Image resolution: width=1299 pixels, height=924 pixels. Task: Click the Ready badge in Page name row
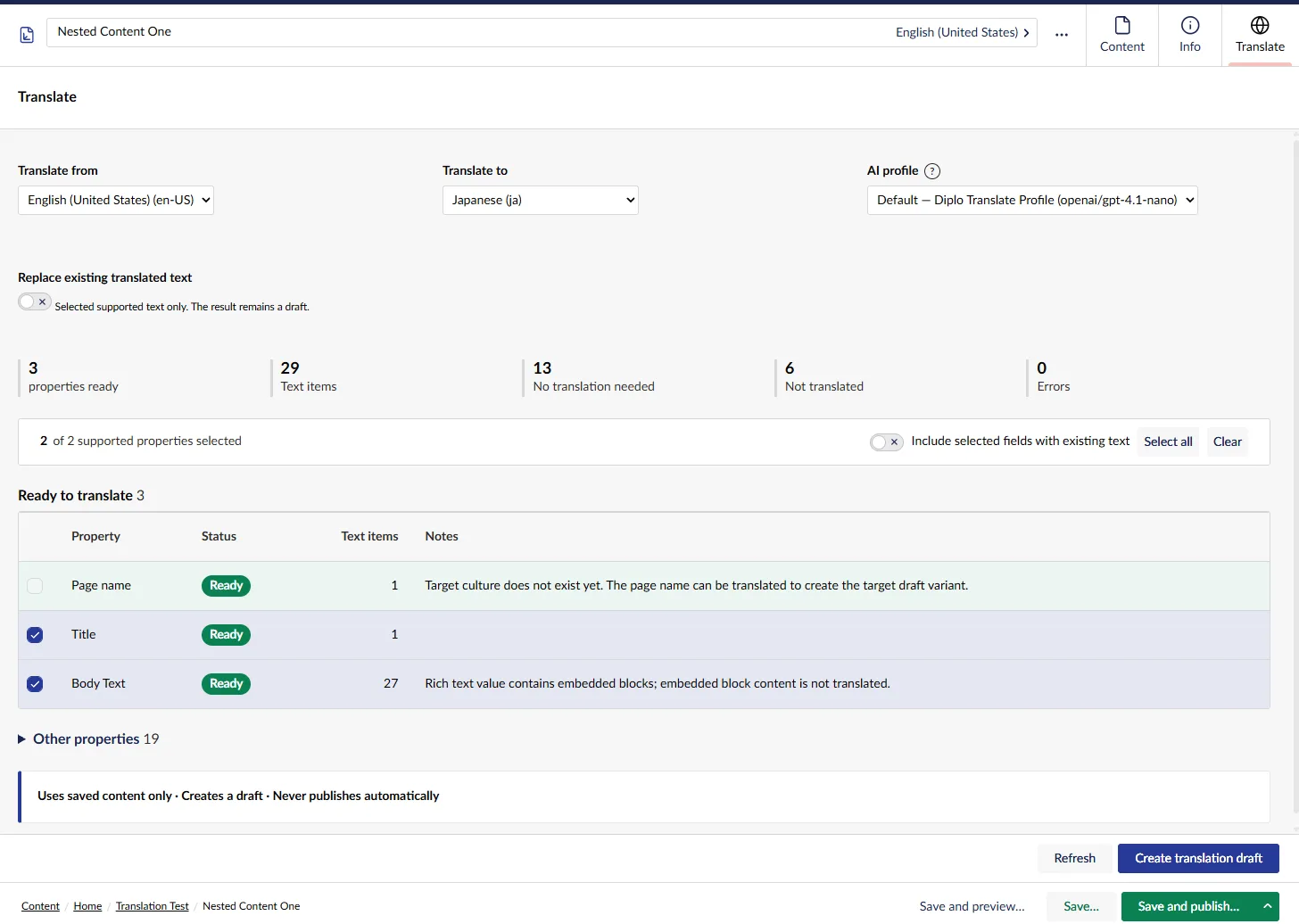[226, 586]
